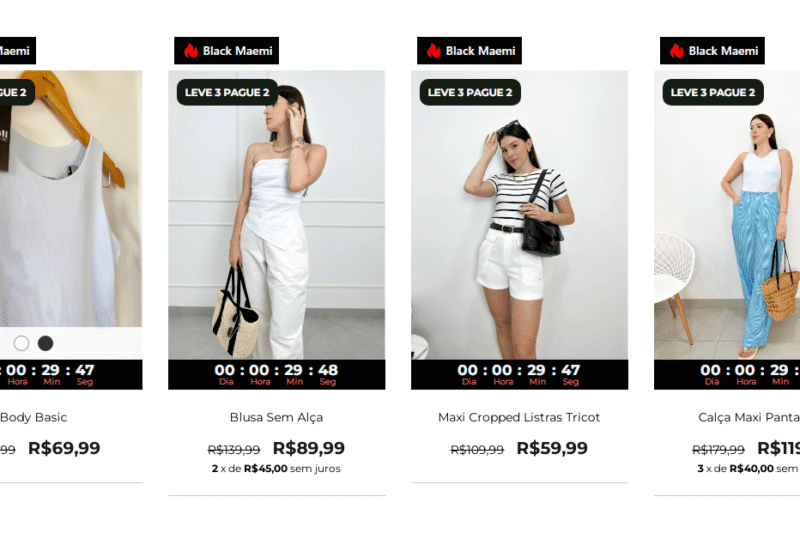The height and width of the screenshot is (533, 800).
Task: Open the Maxi Cropped Listras Tricot product photo
Action: pos(519,215)
